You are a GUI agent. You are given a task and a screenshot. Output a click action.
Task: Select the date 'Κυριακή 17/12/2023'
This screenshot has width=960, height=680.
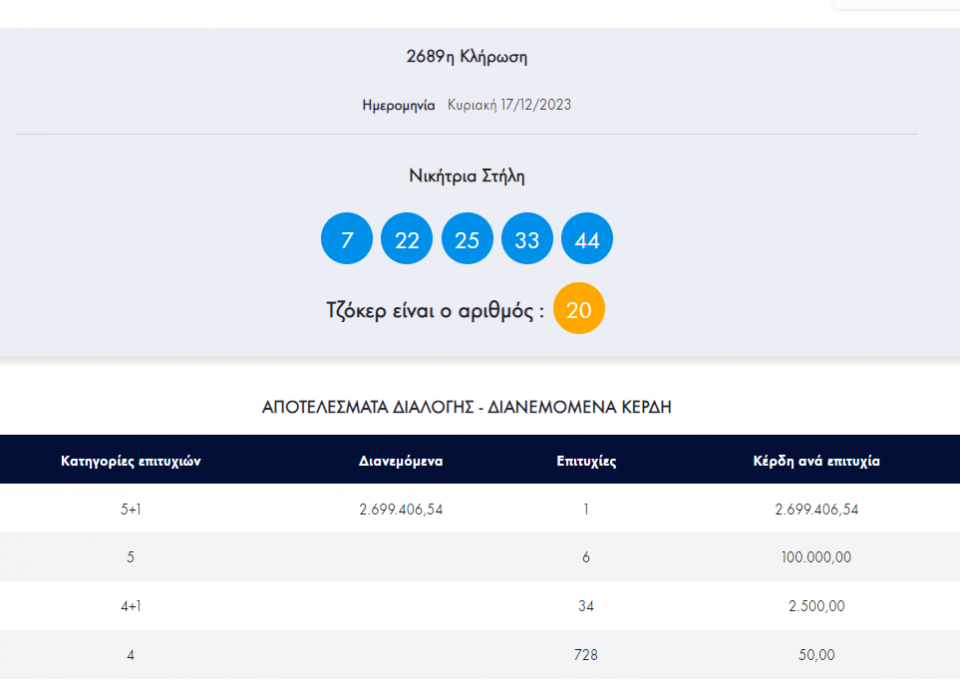(x=509, y=105)
